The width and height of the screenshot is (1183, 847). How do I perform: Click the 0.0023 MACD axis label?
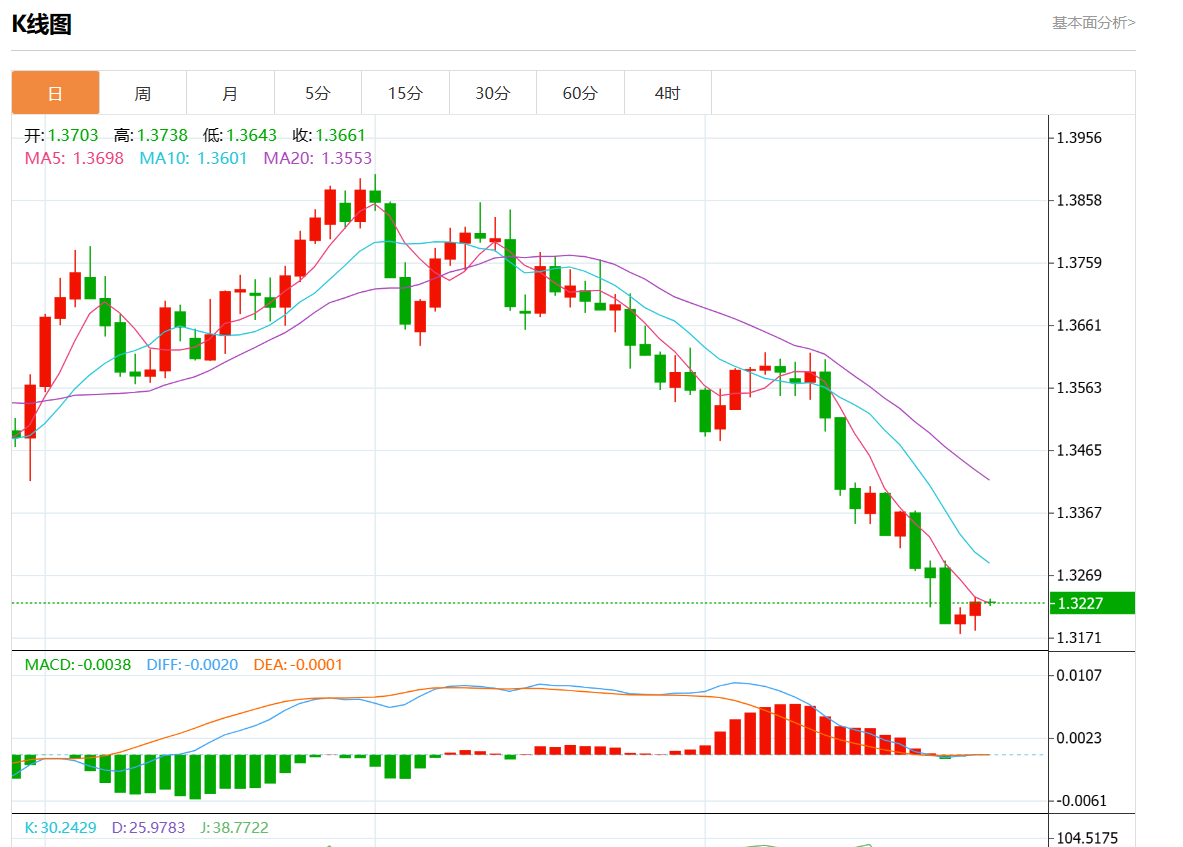[1079, 738]
